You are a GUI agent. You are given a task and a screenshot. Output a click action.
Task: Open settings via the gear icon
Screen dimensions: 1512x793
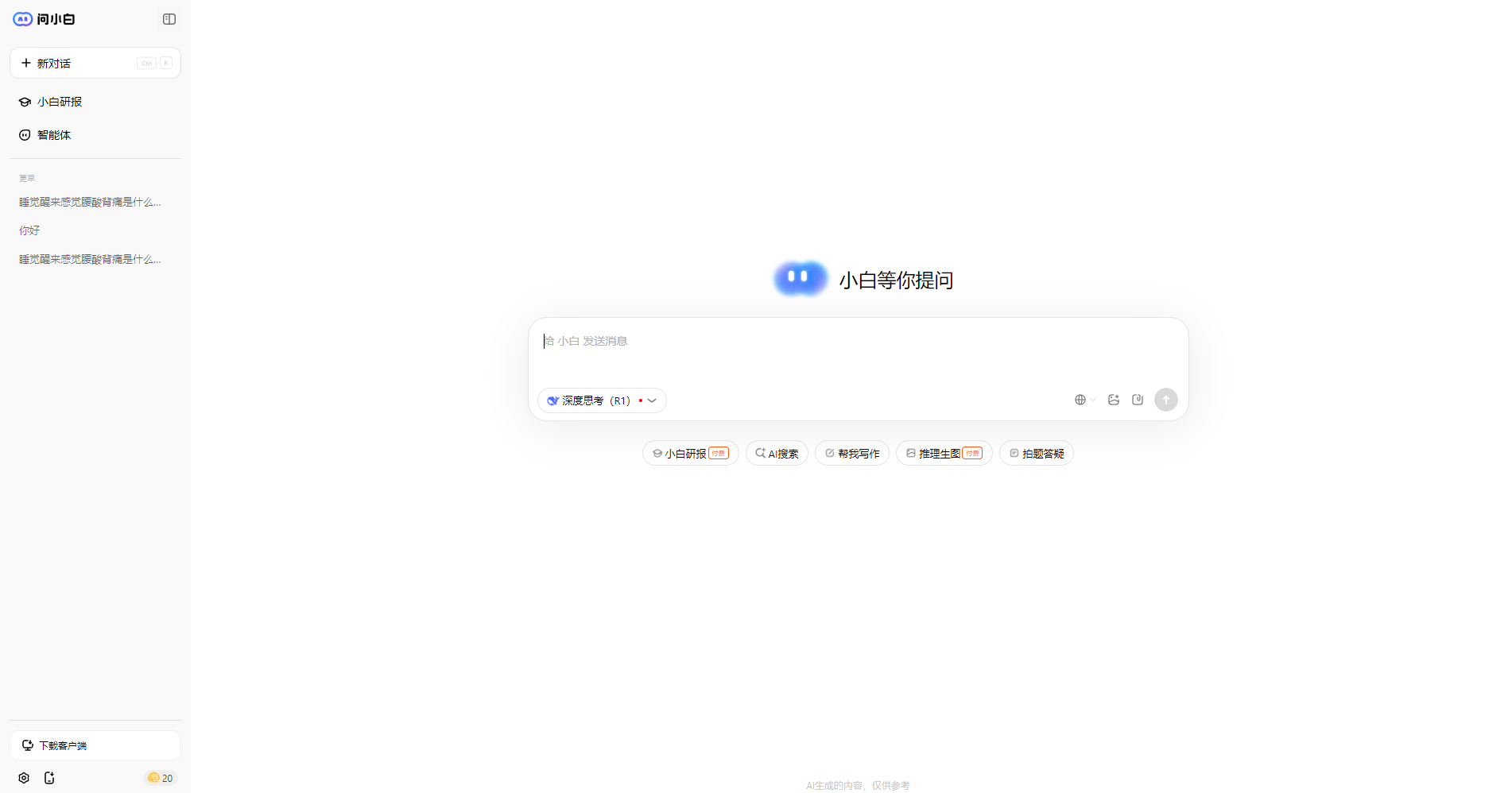pyautogui.click(x=24, y=778)
